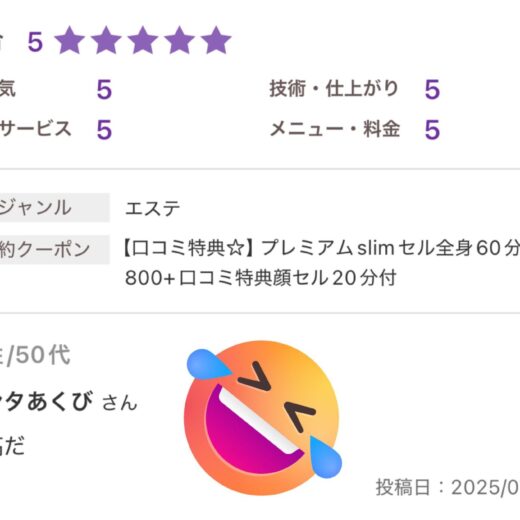
Task: Click the クーポン gray label cell
Action: pos(55,249)
